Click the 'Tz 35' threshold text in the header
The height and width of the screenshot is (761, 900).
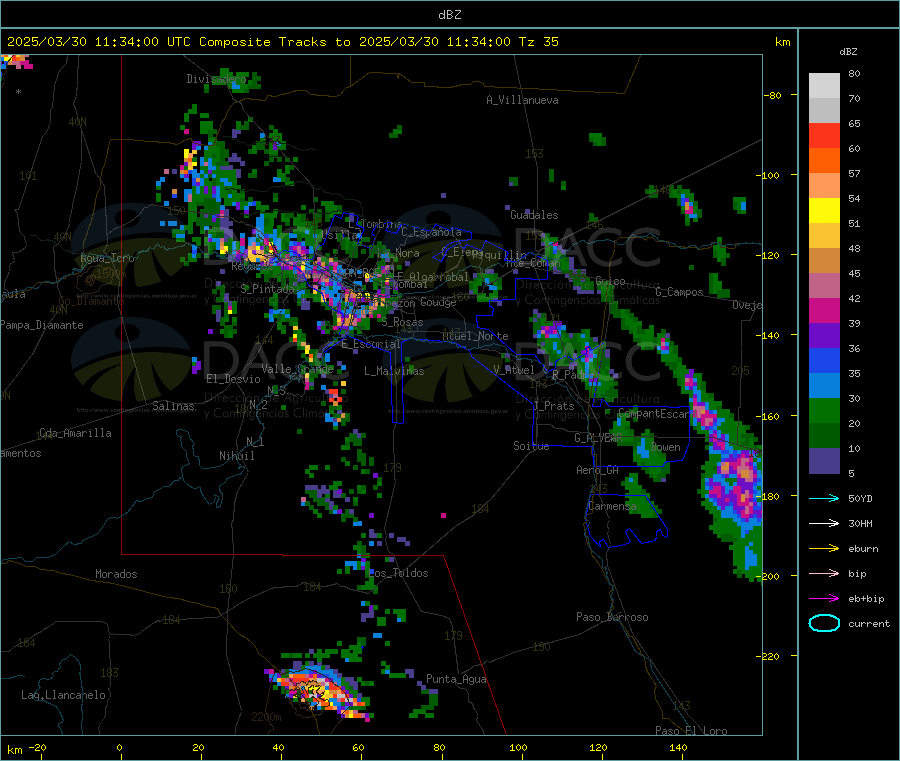click(x=538, y=42)
